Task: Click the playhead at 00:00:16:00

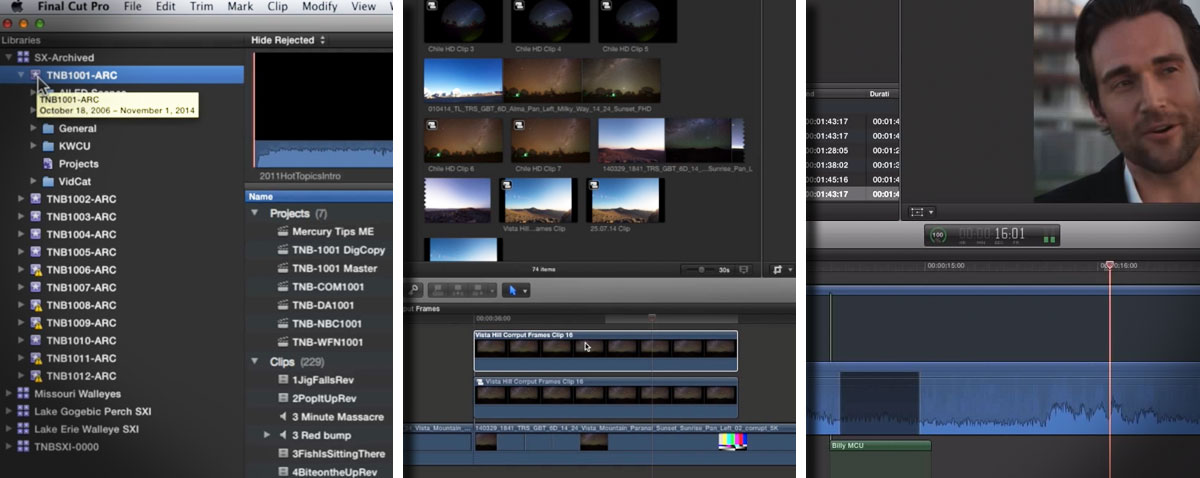Action: point(1108,265)
